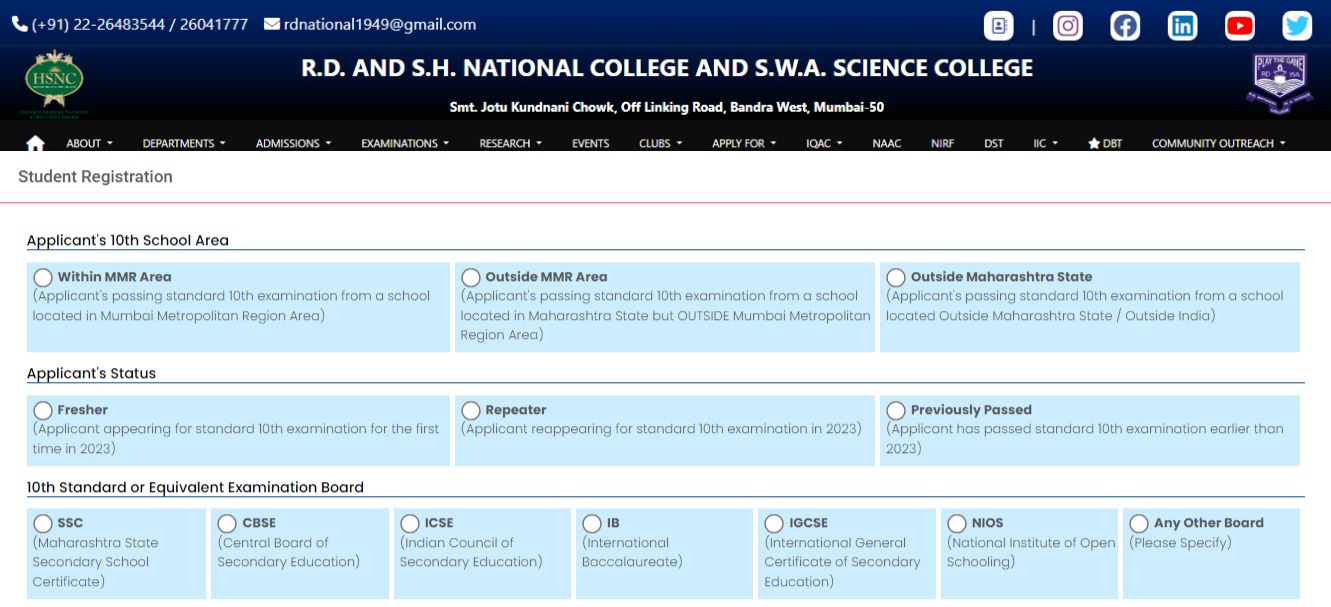The width and height of the screenshot is (1331, 607).
Task: Select Fresher applicant status
Action: click(x=43, y=410)
